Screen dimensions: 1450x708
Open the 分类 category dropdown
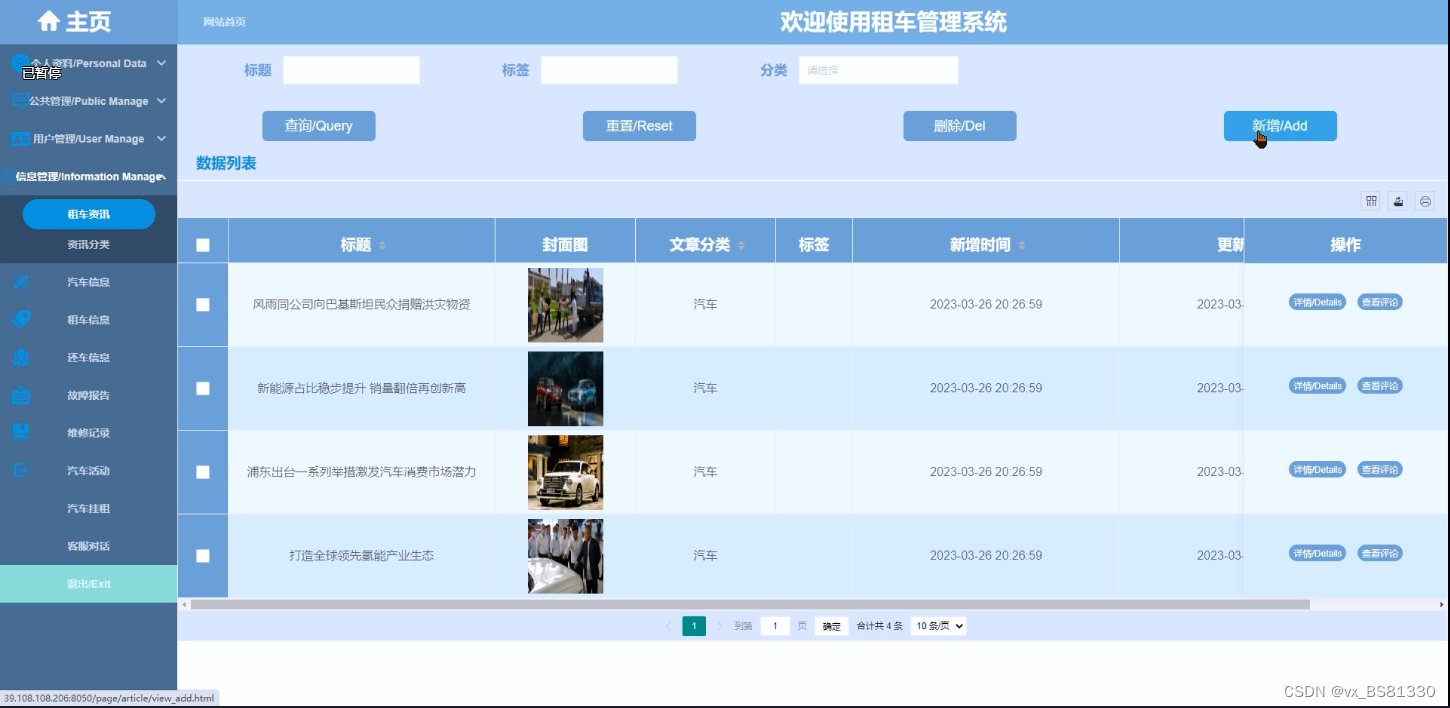coord(878,70)
